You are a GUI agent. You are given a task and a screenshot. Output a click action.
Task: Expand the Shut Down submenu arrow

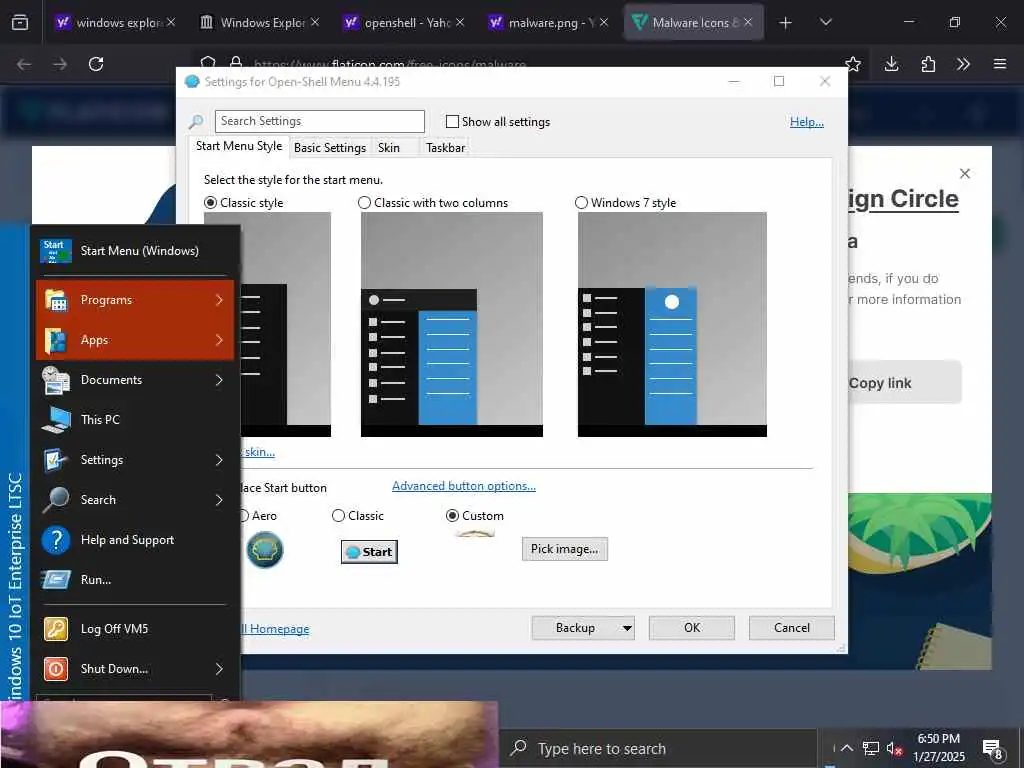coord(219,669)
